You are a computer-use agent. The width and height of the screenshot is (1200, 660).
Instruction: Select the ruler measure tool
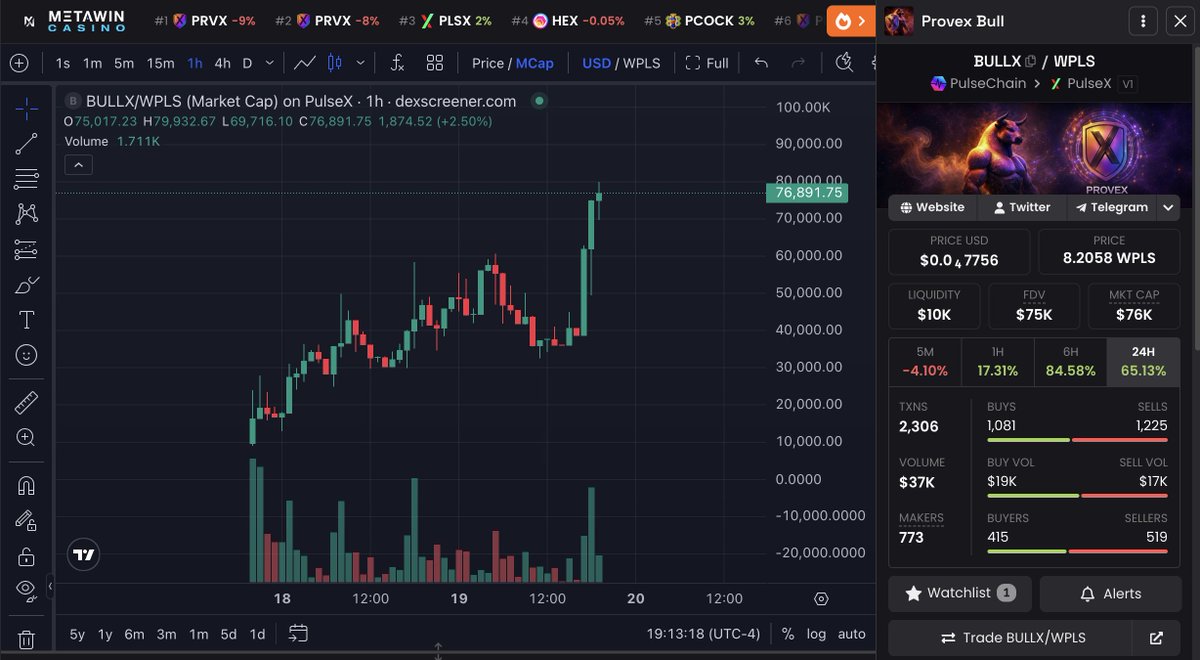[x=27, y=403]
